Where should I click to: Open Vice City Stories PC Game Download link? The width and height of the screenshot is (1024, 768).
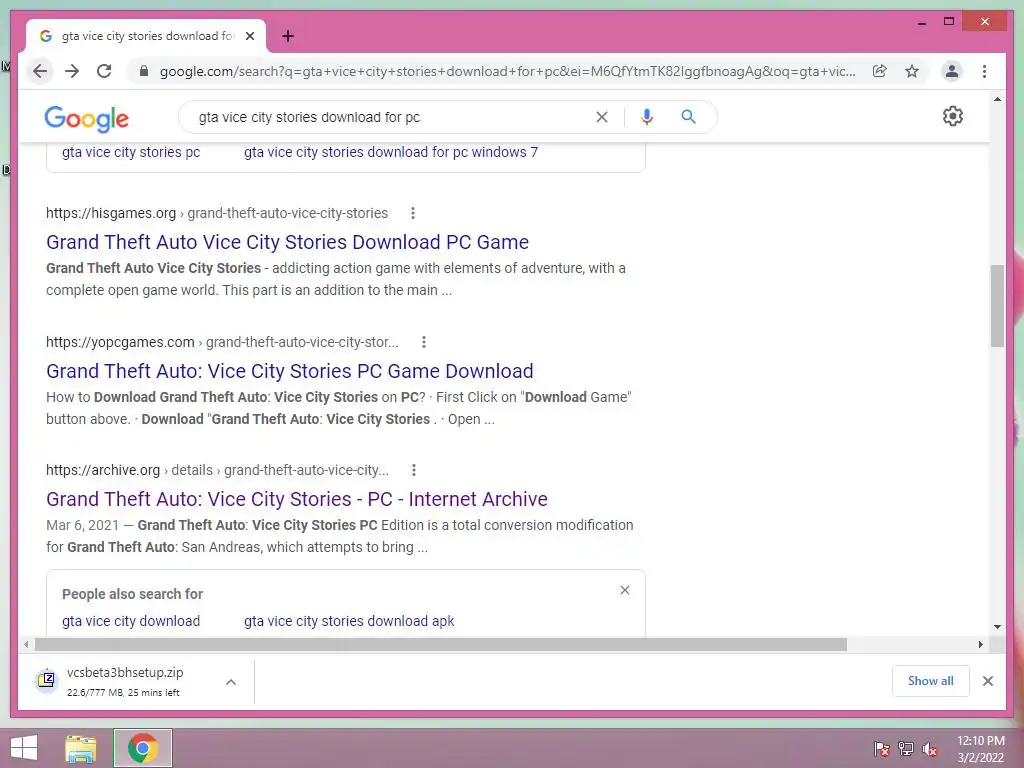point(289,371)
